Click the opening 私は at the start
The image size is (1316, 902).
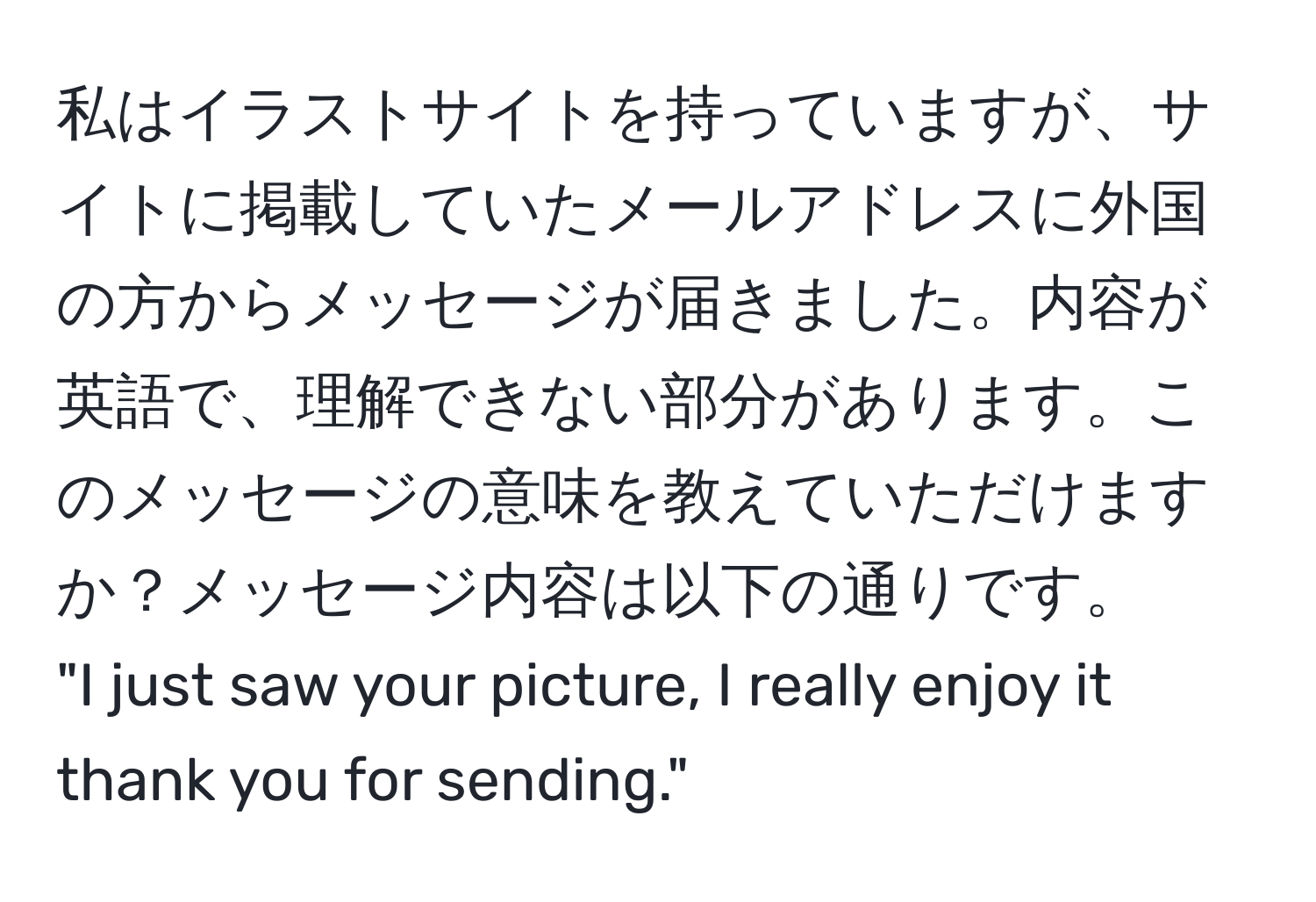coord(117,117)
